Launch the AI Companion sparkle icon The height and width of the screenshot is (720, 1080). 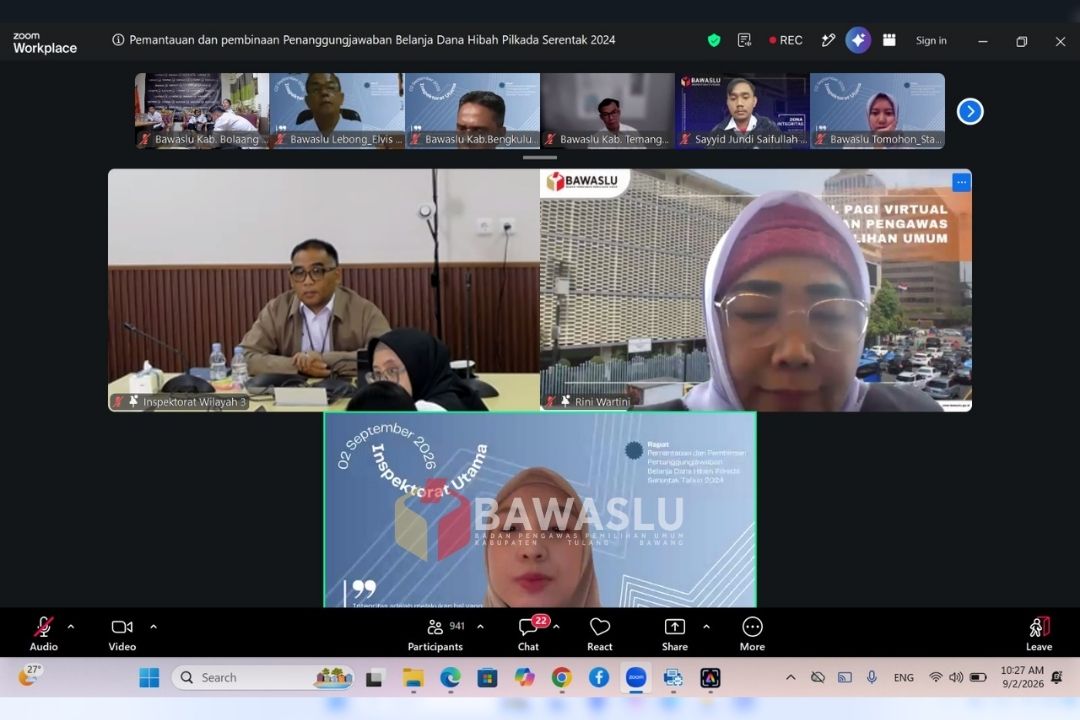click(x=858, y=40)
